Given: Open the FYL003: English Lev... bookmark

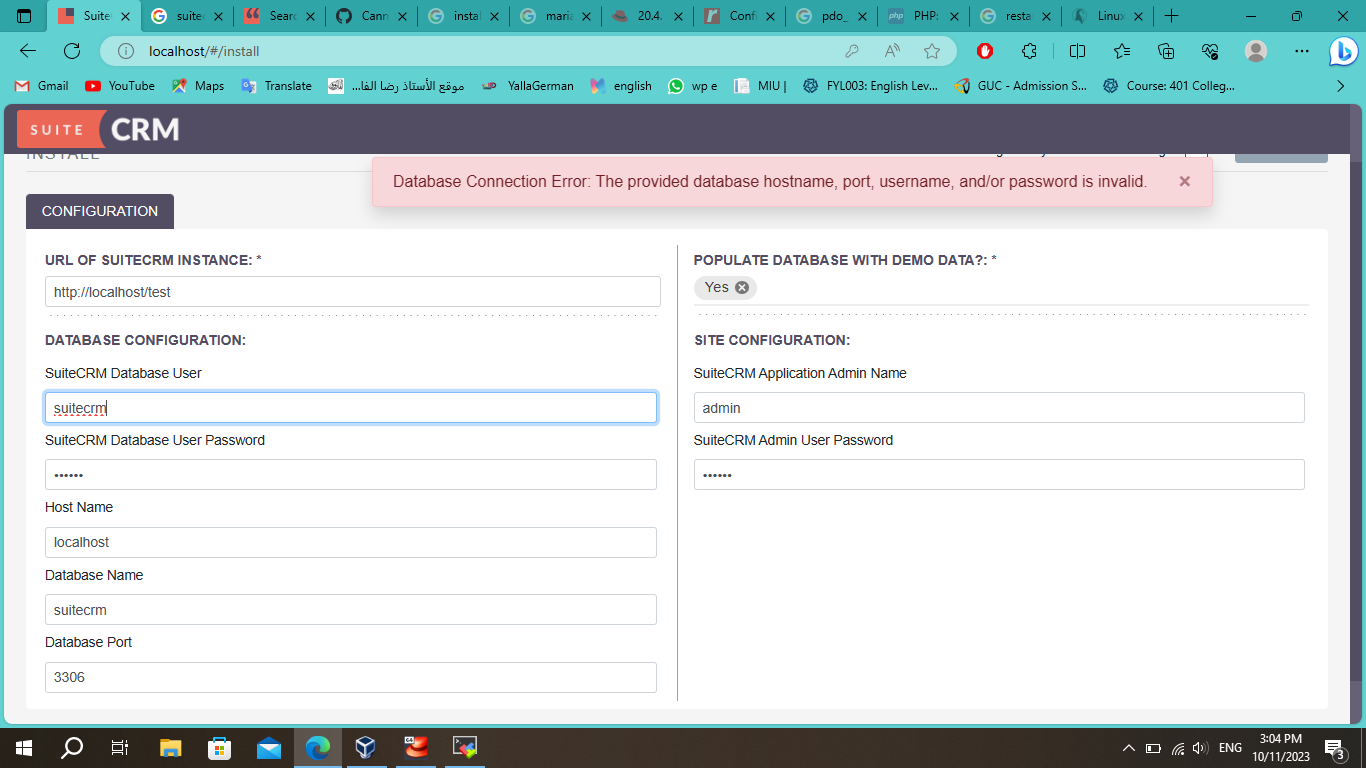Looking at the screenshot, I should pyautogui.click(x=870, y=86).
